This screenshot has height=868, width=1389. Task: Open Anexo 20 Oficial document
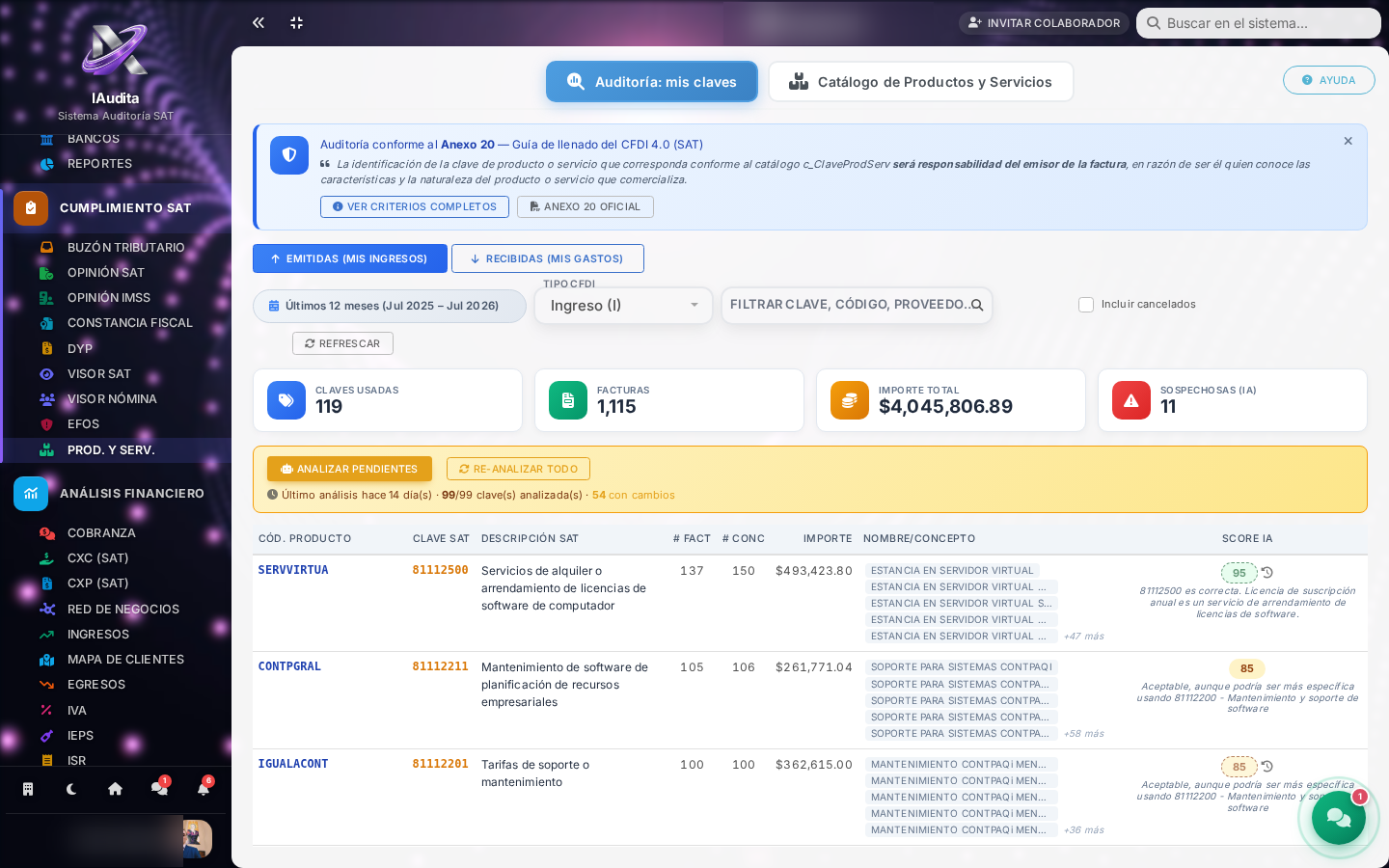[x=586, y=206]
